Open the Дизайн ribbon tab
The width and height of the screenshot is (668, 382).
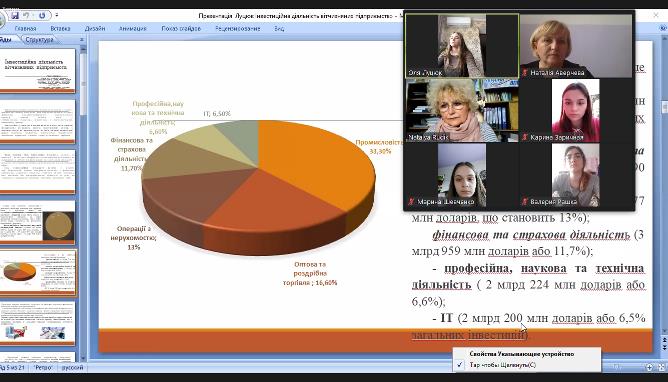95,29
